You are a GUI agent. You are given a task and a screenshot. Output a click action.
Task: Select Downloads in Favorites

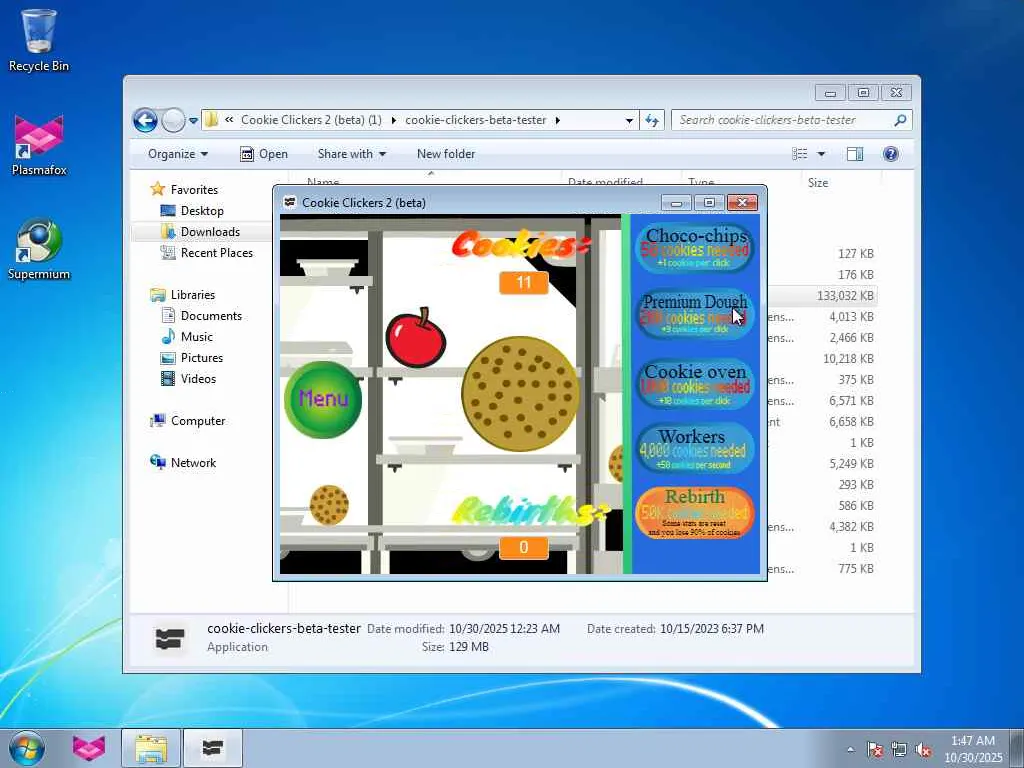[x=210, y=232]
